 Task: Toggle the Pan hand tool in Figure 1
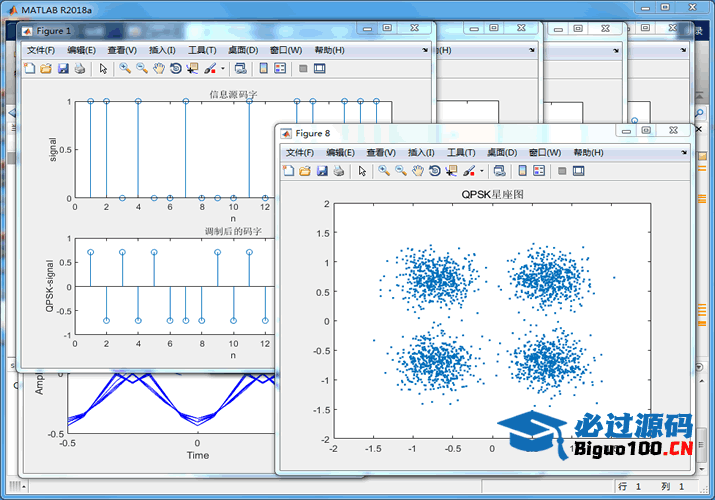click(159, 69)
